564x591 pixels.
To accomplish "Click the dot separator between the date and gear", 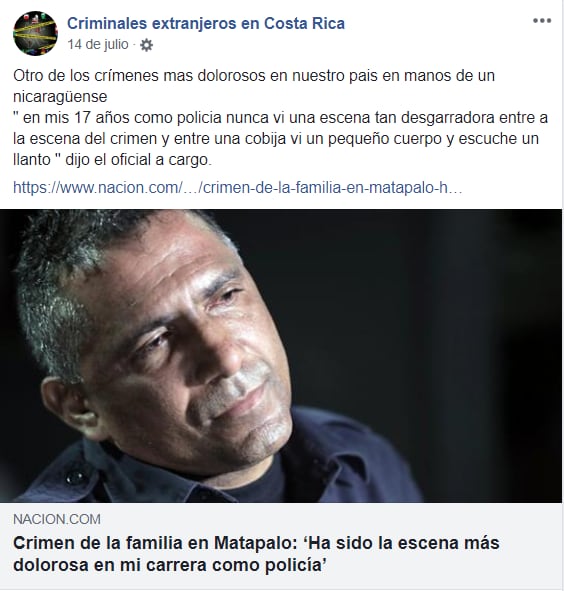I will pos(134,45).
